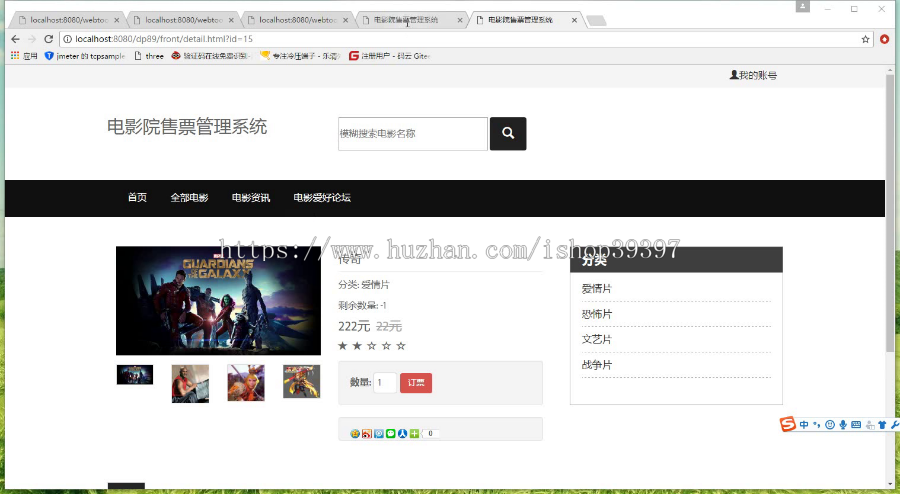Select the man in red shirt thumbnail
This screenshot has width=900, height=494.
click(190, 384)
